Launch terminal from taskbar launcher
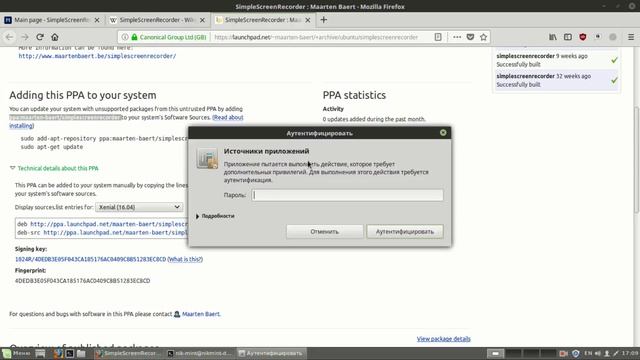 70,353
